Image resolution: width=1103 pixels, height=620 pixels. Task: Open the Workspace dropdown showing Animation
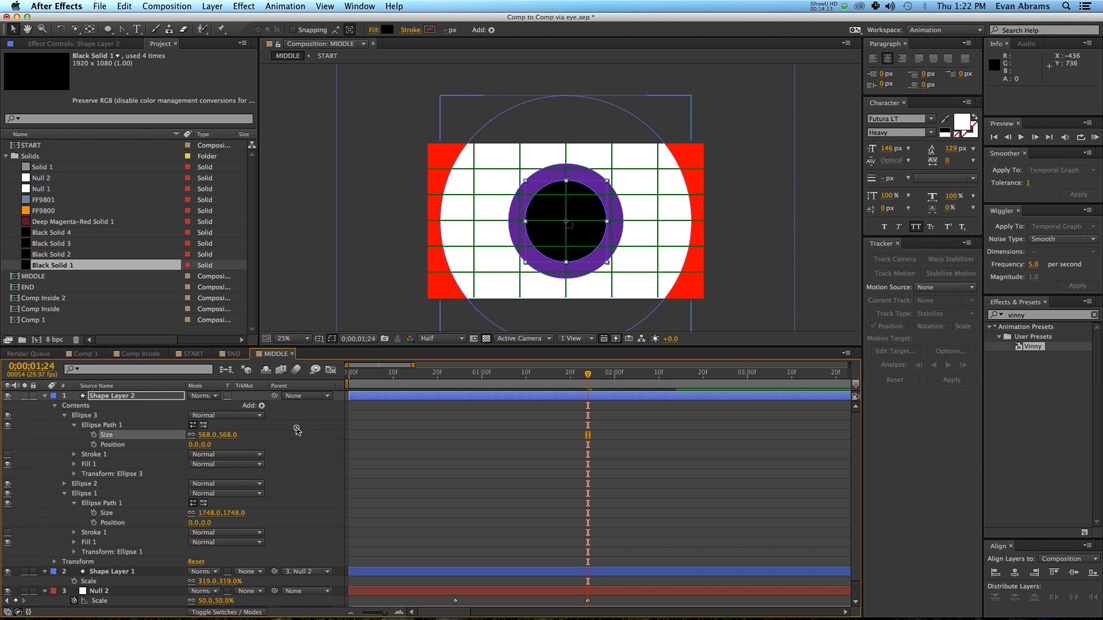[944, 30]
